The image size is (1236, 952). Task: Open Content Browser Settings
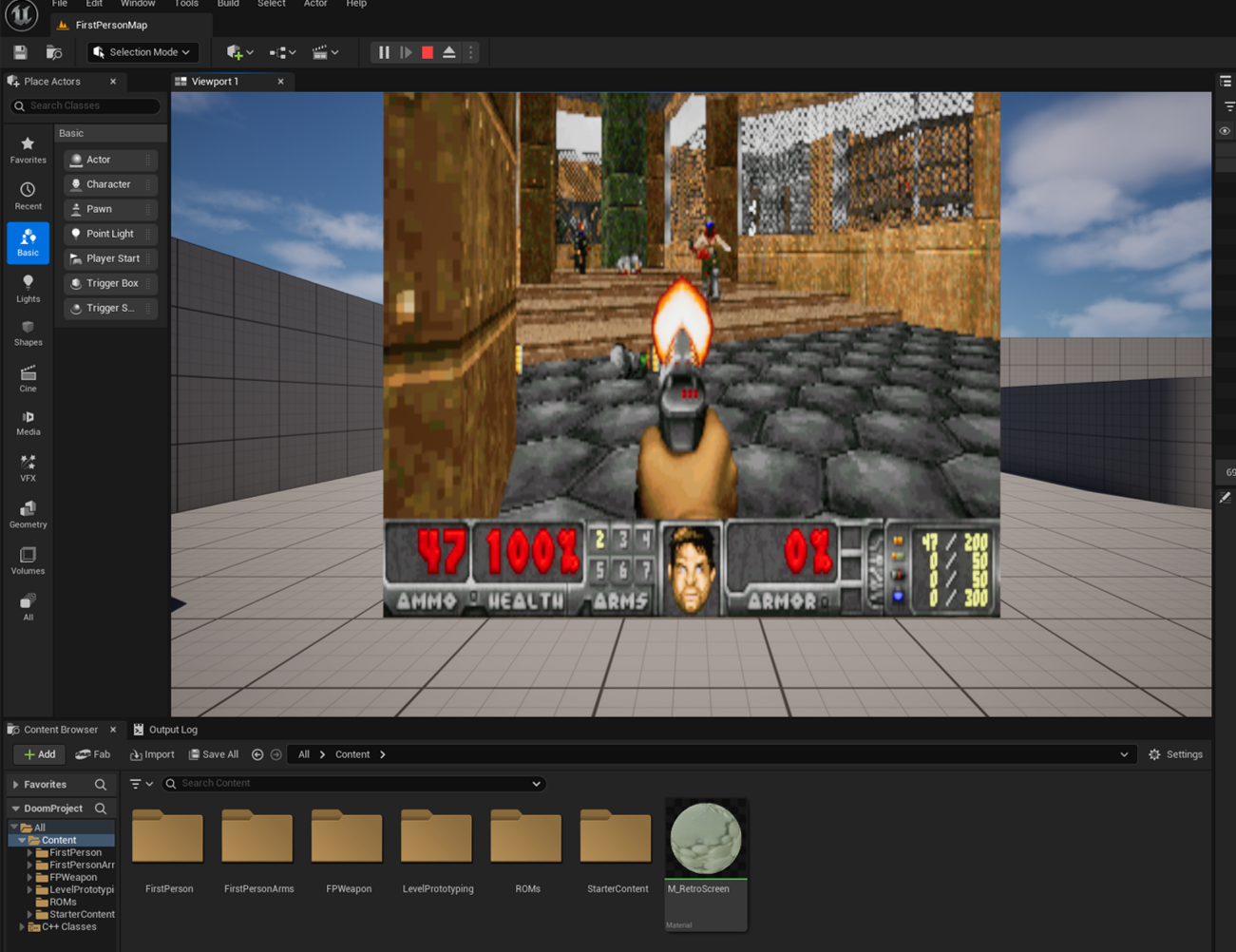(1176, 754)
